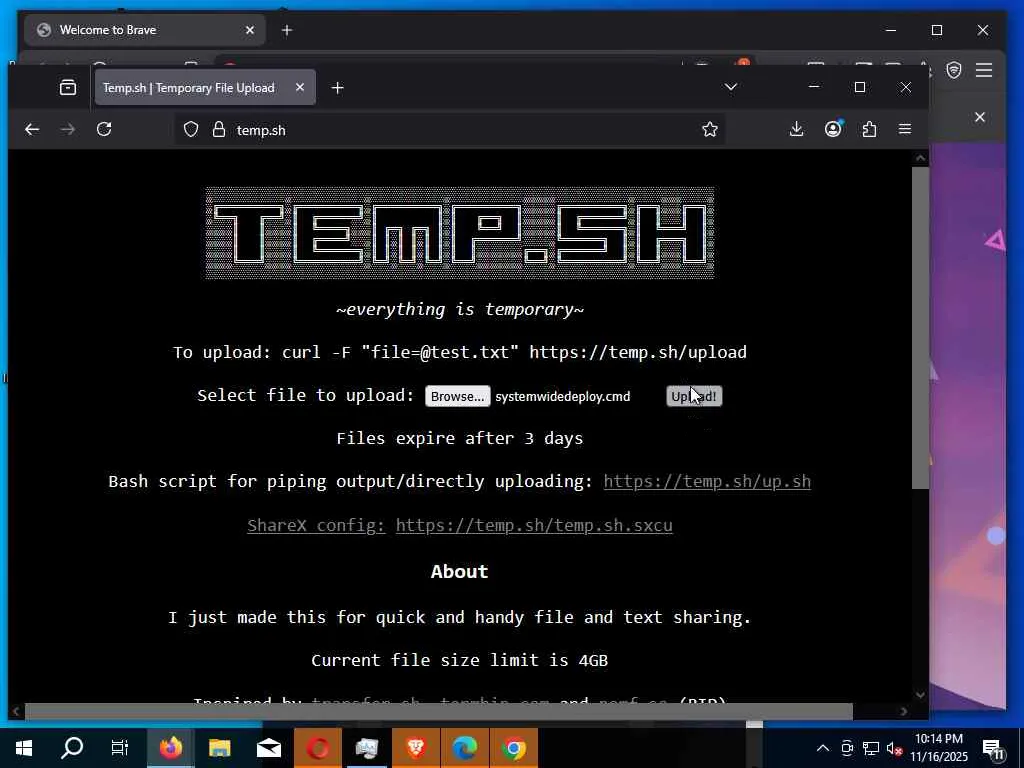Image resolution: width=1024 pixels, height=768 pixels.
Task: Click the horizontal page scrollbar thumb
Action: pyautogui.click(x=438, y=711)
